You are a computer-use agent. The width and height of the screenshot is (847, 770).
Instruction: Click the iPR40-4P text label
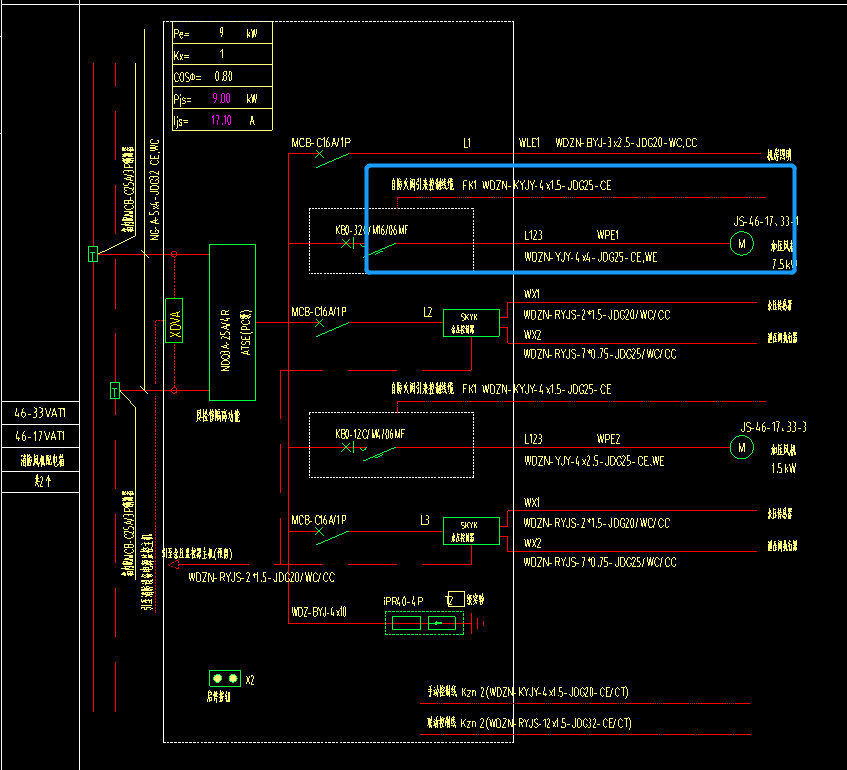pyautogui.click(x=403, y=601)
